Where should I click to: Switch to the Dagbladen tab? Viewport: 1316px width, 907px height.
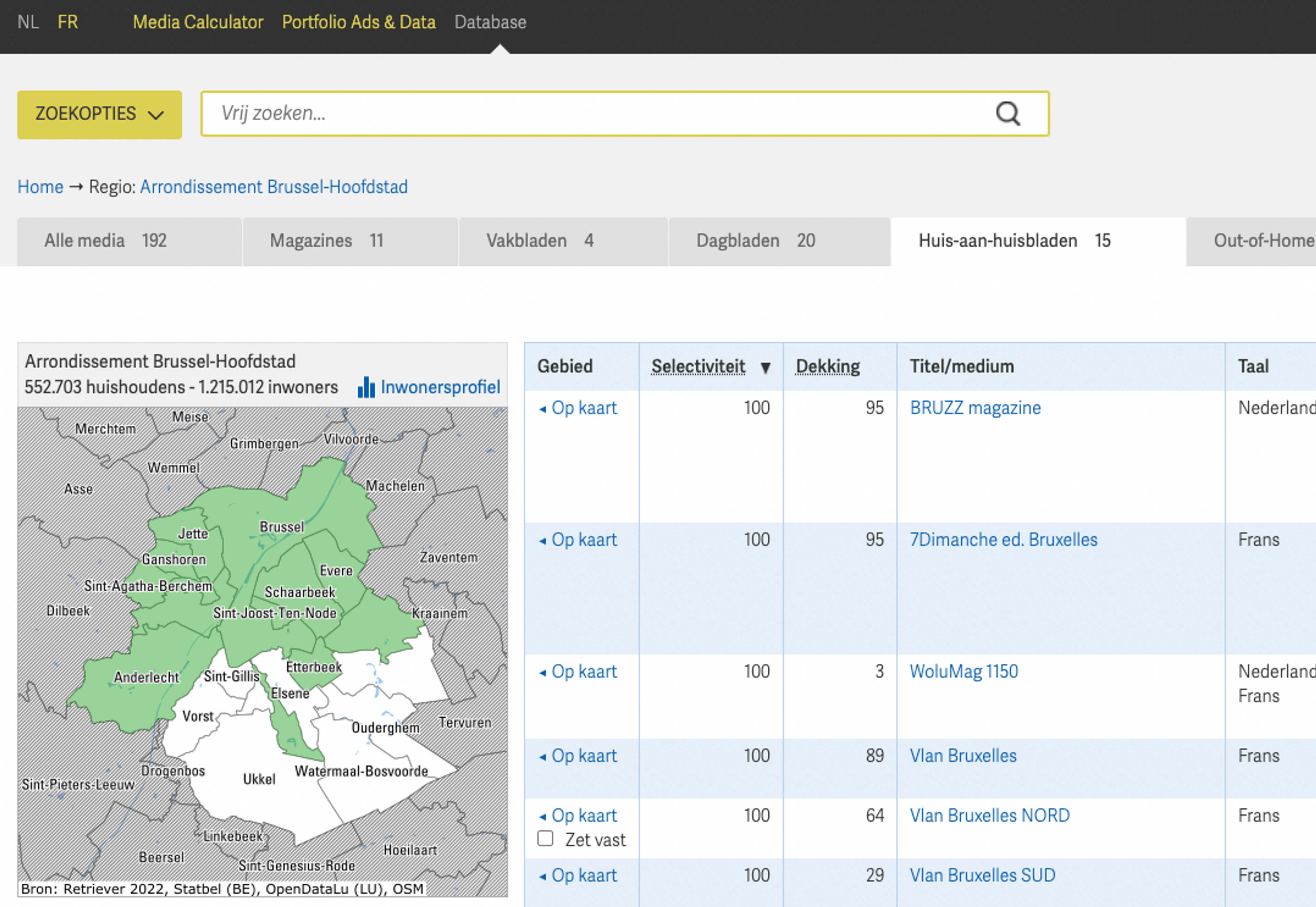755,241
